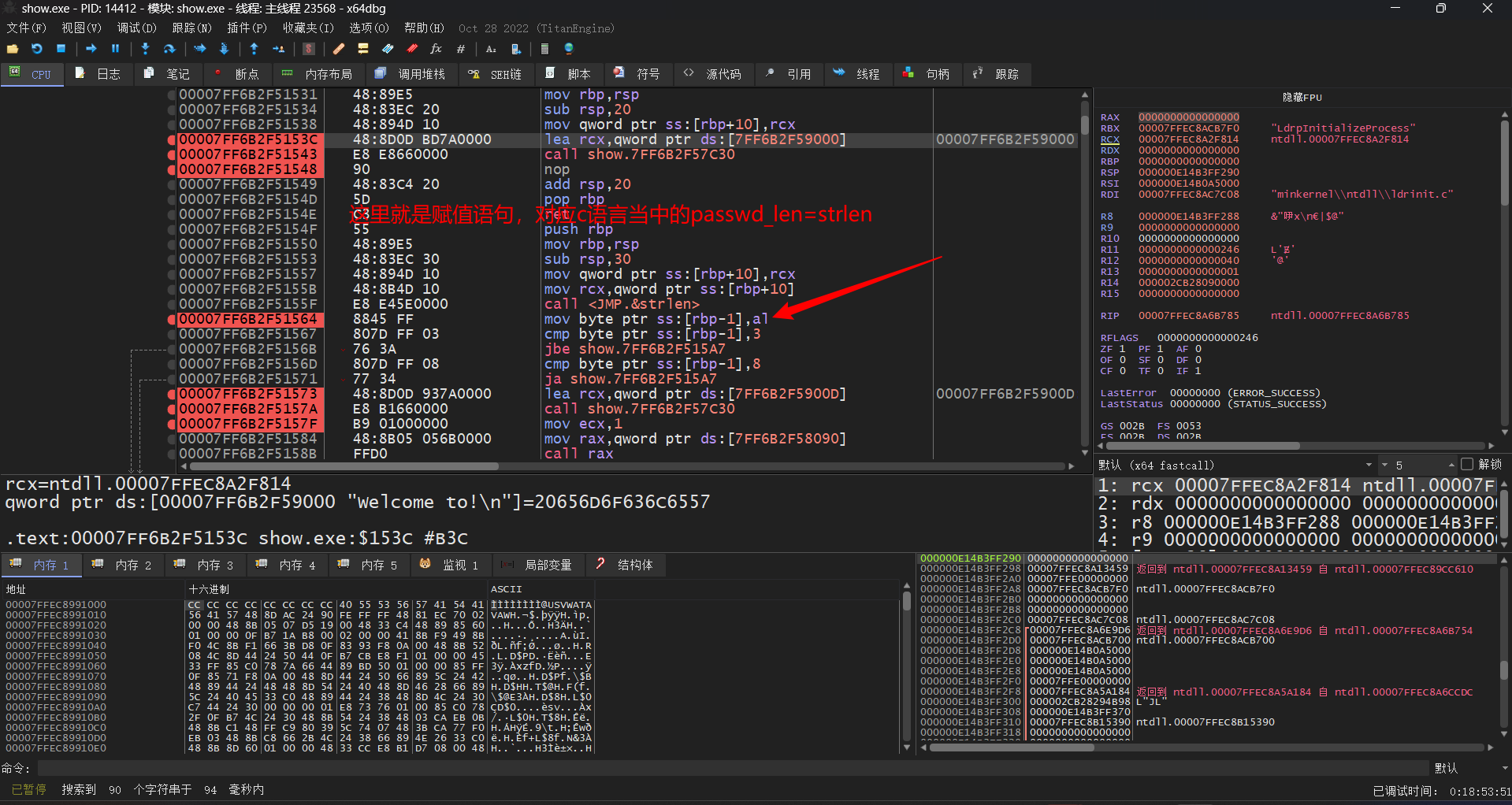Click the arguments list scroll down arrow
This screenshot has height=805, width=1512.
pos(1505,543)
